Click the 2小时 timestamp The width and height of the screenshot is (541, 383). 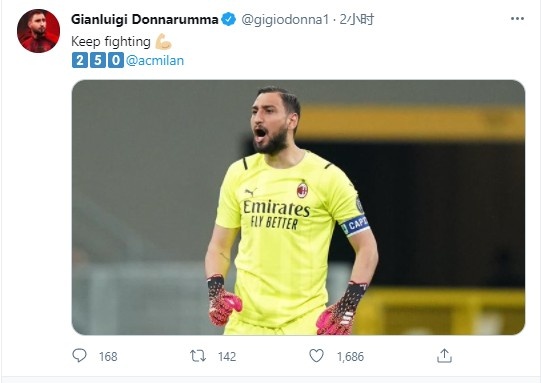(x=357, y=19)
